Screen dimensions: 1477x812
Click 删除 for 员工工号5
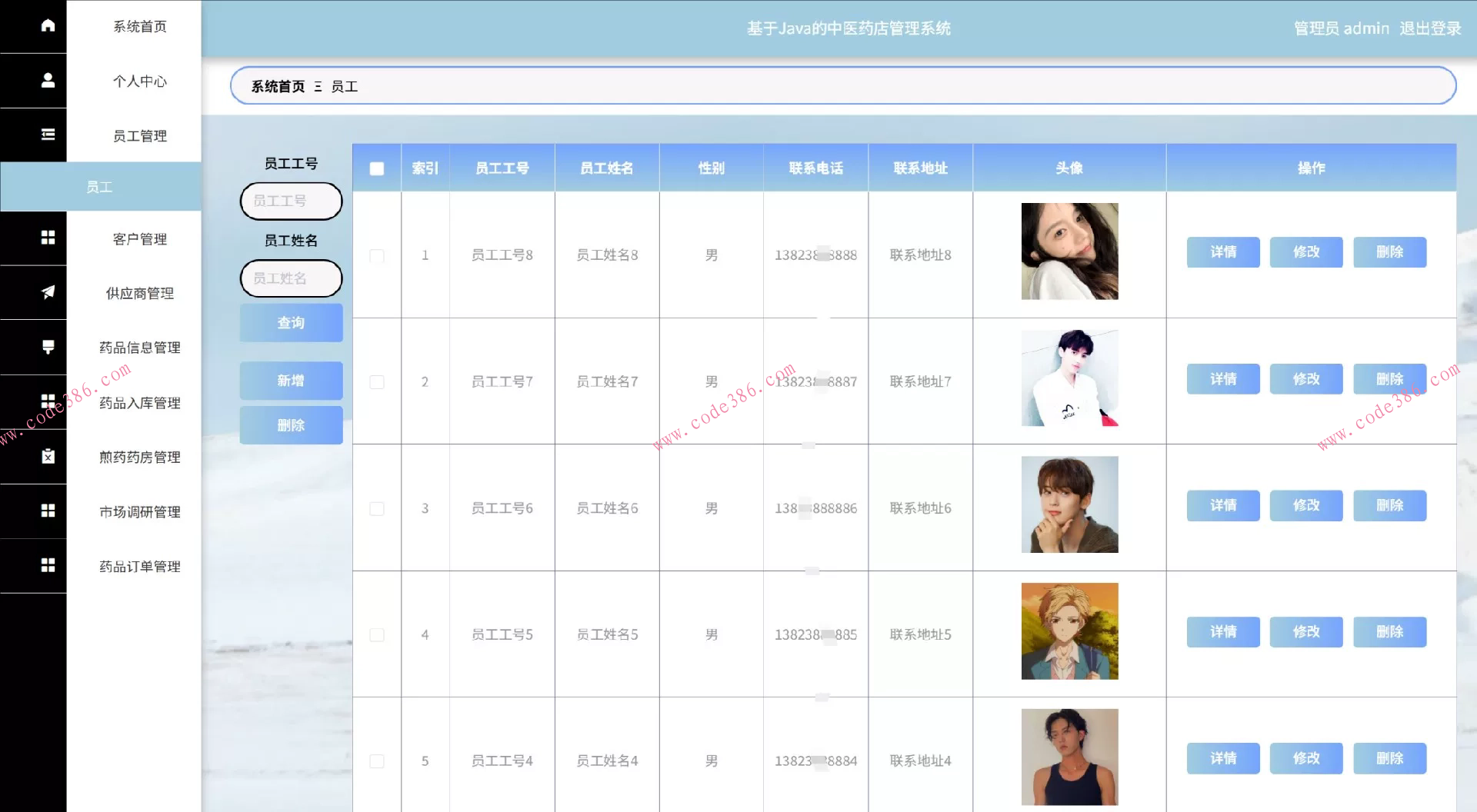click(x=1390, y=632)
